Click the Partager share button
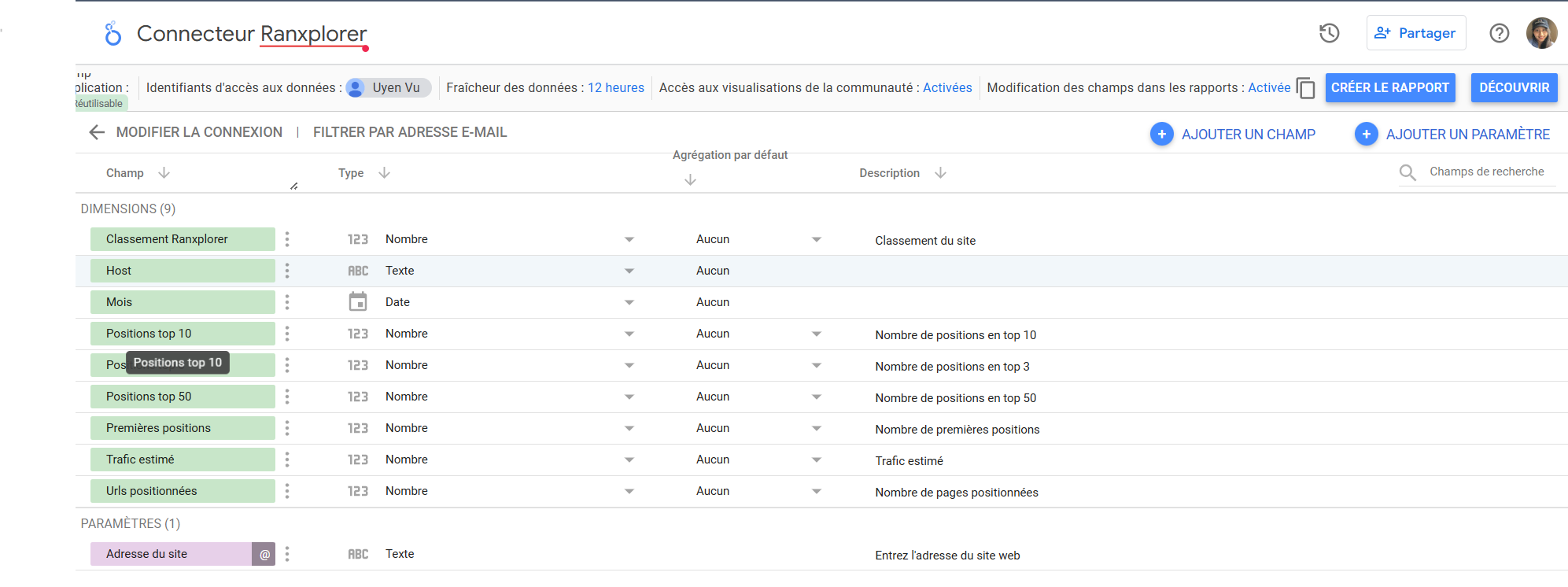 click(x=1416, y=33)
